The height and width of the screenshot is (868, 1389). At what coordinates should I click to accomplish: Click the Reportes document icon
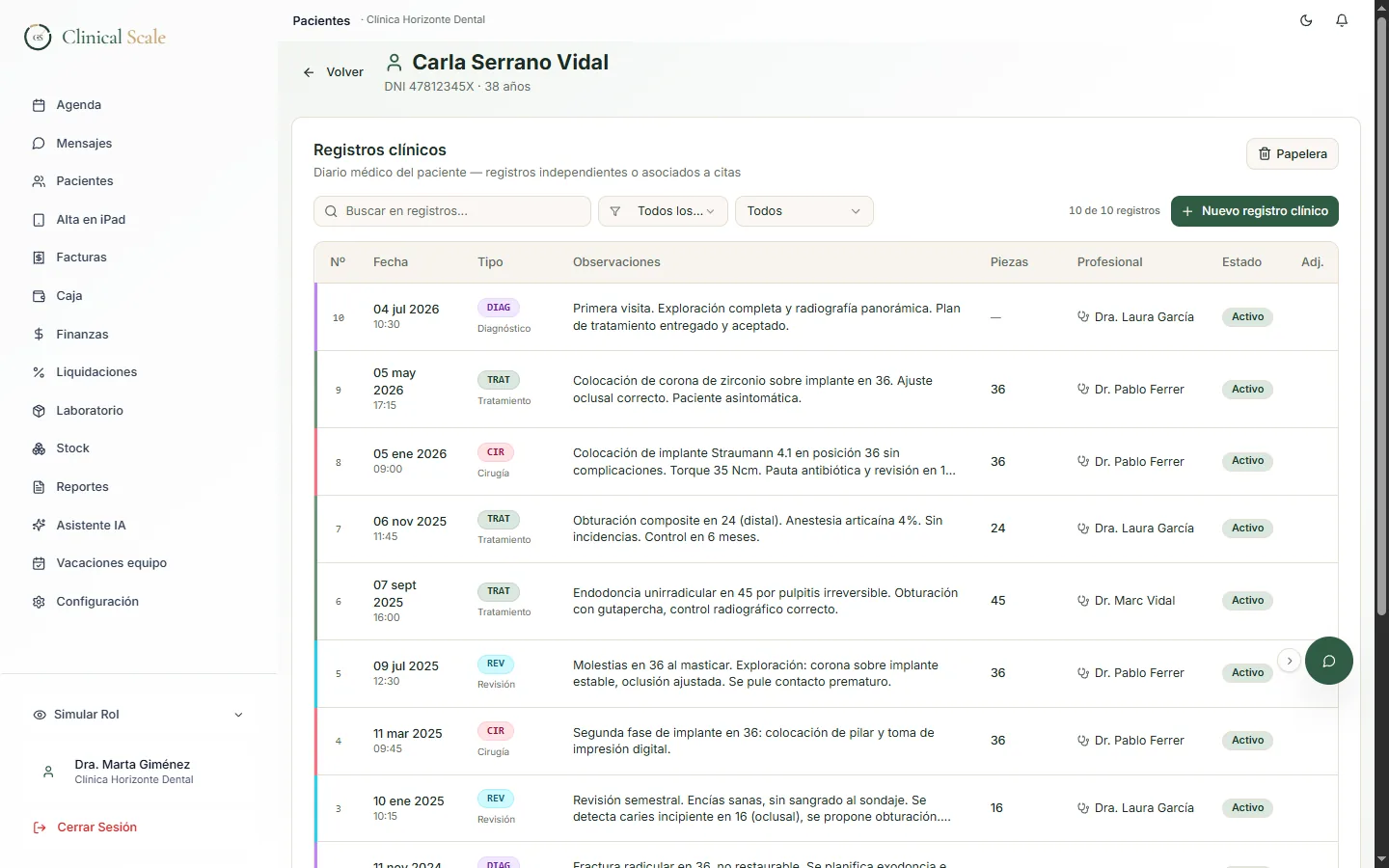[39, 487]
